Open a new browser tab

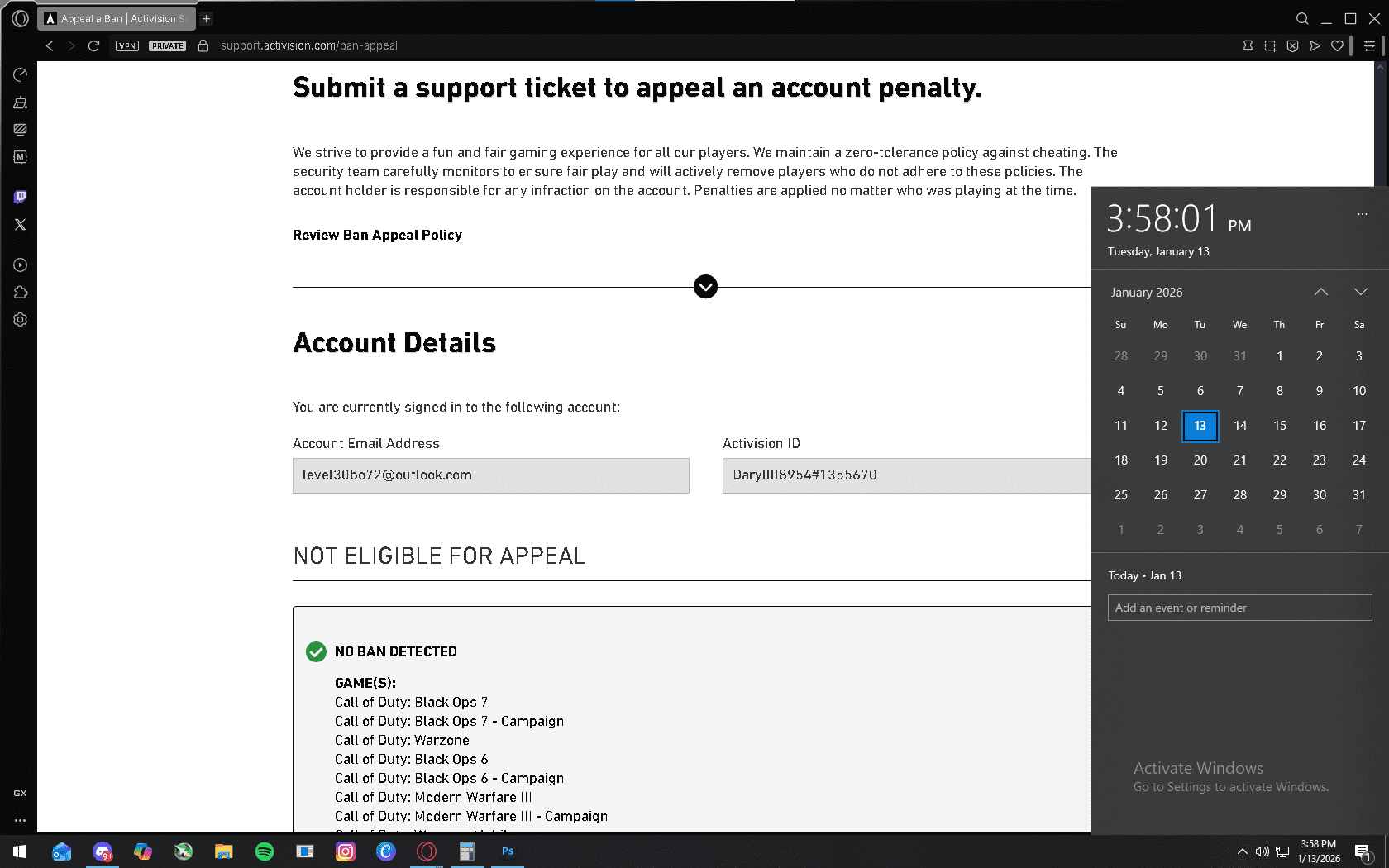coord(207,18)
